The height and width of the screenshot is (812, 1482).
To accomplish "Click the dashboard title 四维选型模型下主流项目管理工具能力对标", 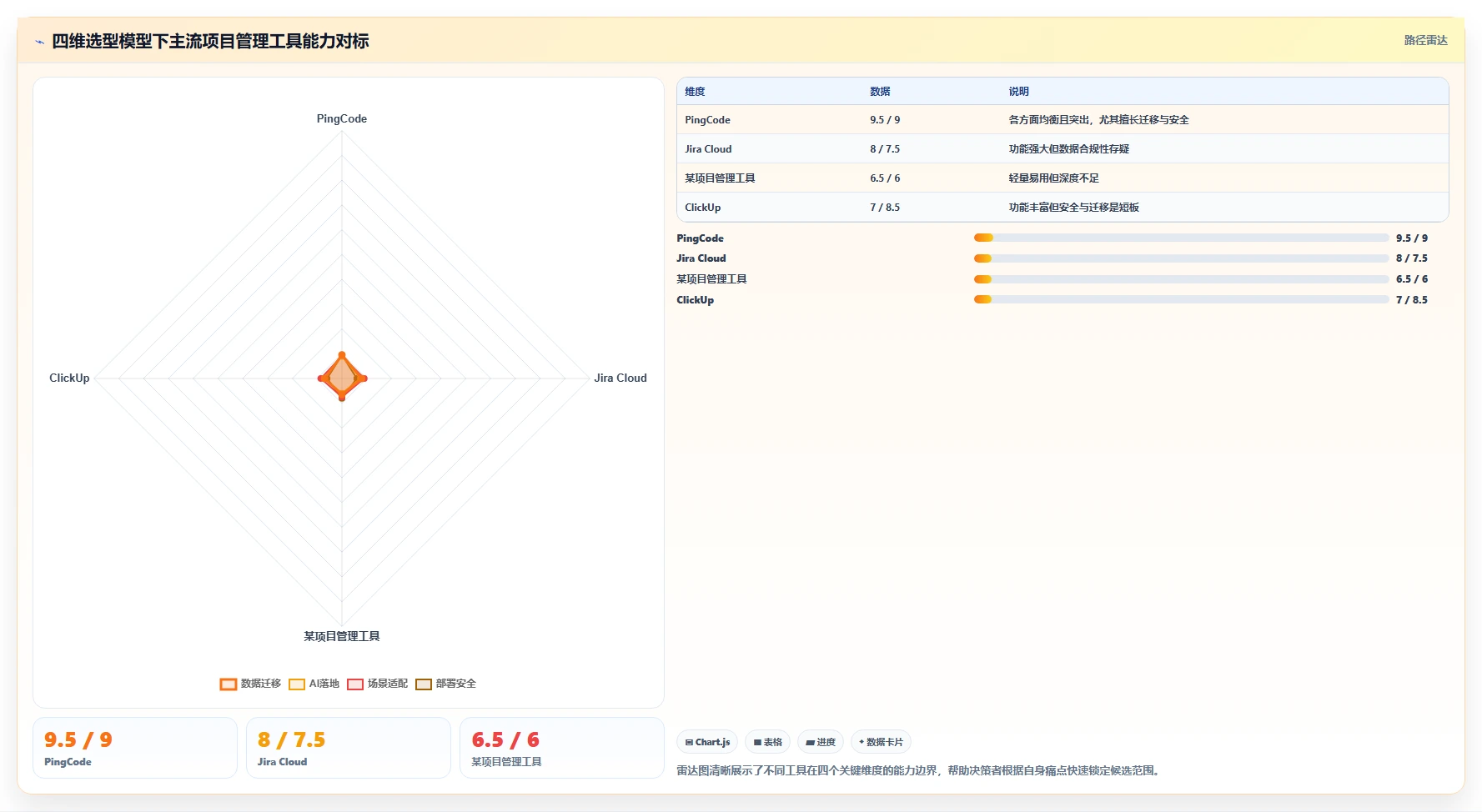I will point(210,42).
